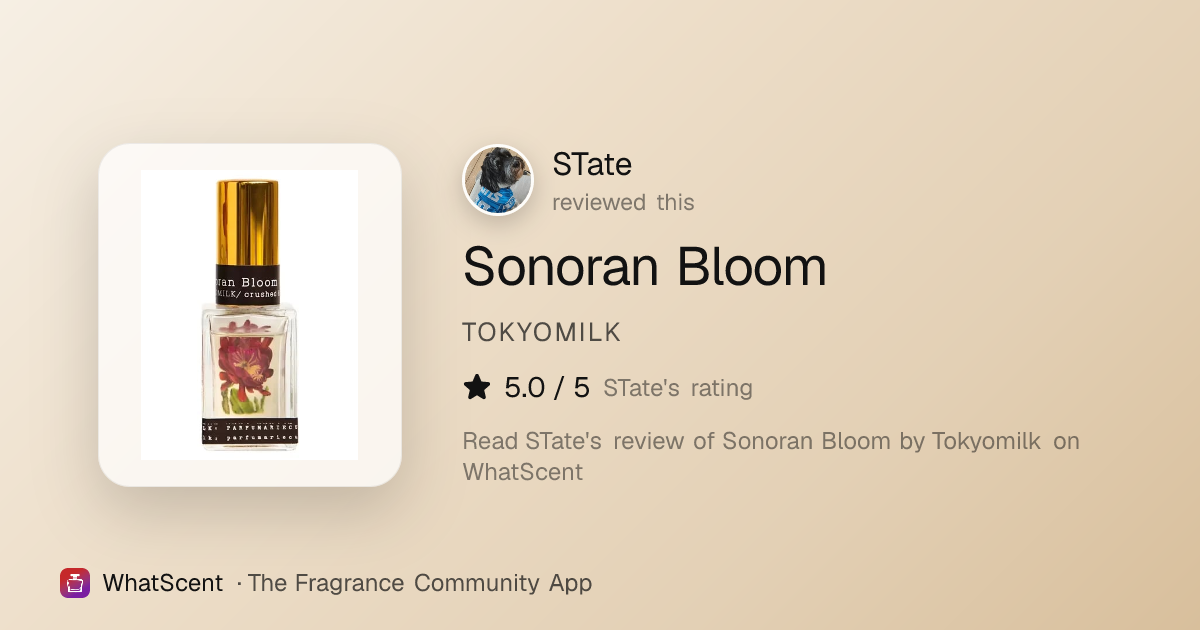Click 'The Fragrance Community App' tagline
The width and height of the screenshot is (1200, 630).
[420, 583]
